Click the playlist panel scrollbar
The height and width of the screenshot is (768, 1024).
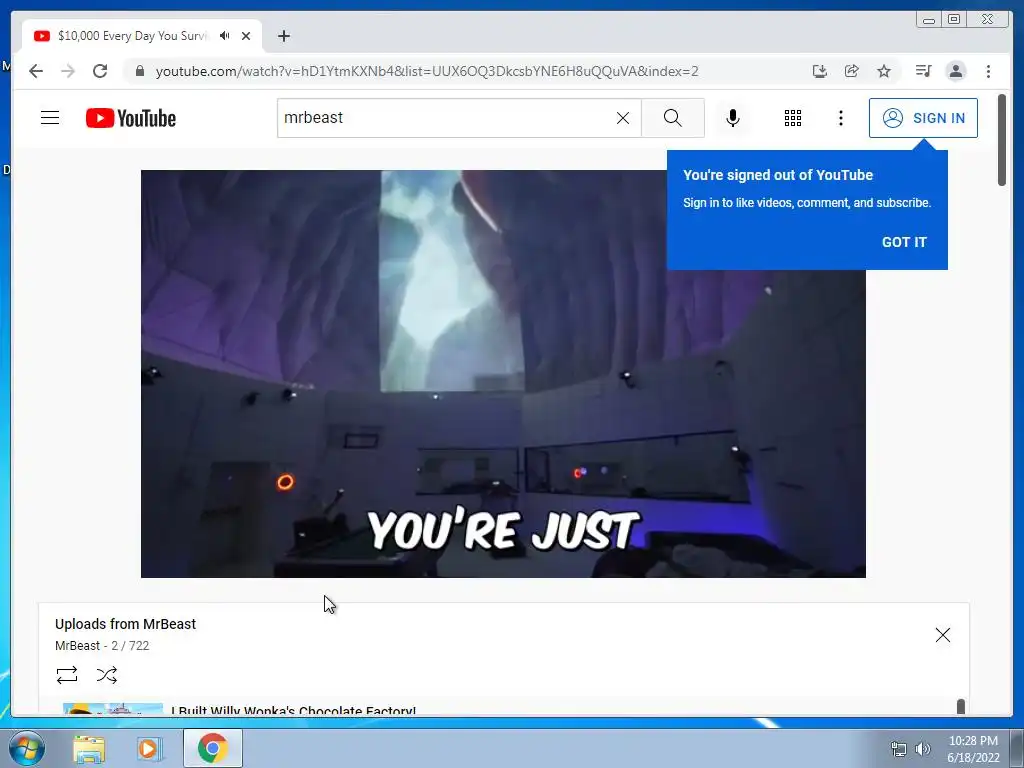(x=961, y=707)
